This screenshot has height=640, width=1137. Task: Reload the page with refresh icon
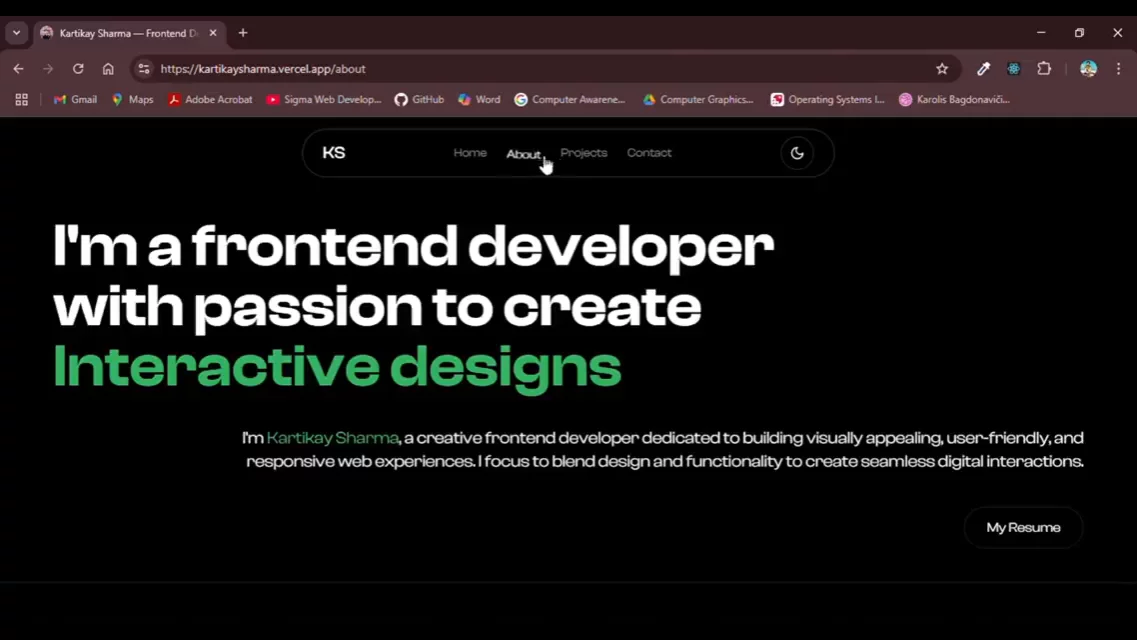point(78,69)
